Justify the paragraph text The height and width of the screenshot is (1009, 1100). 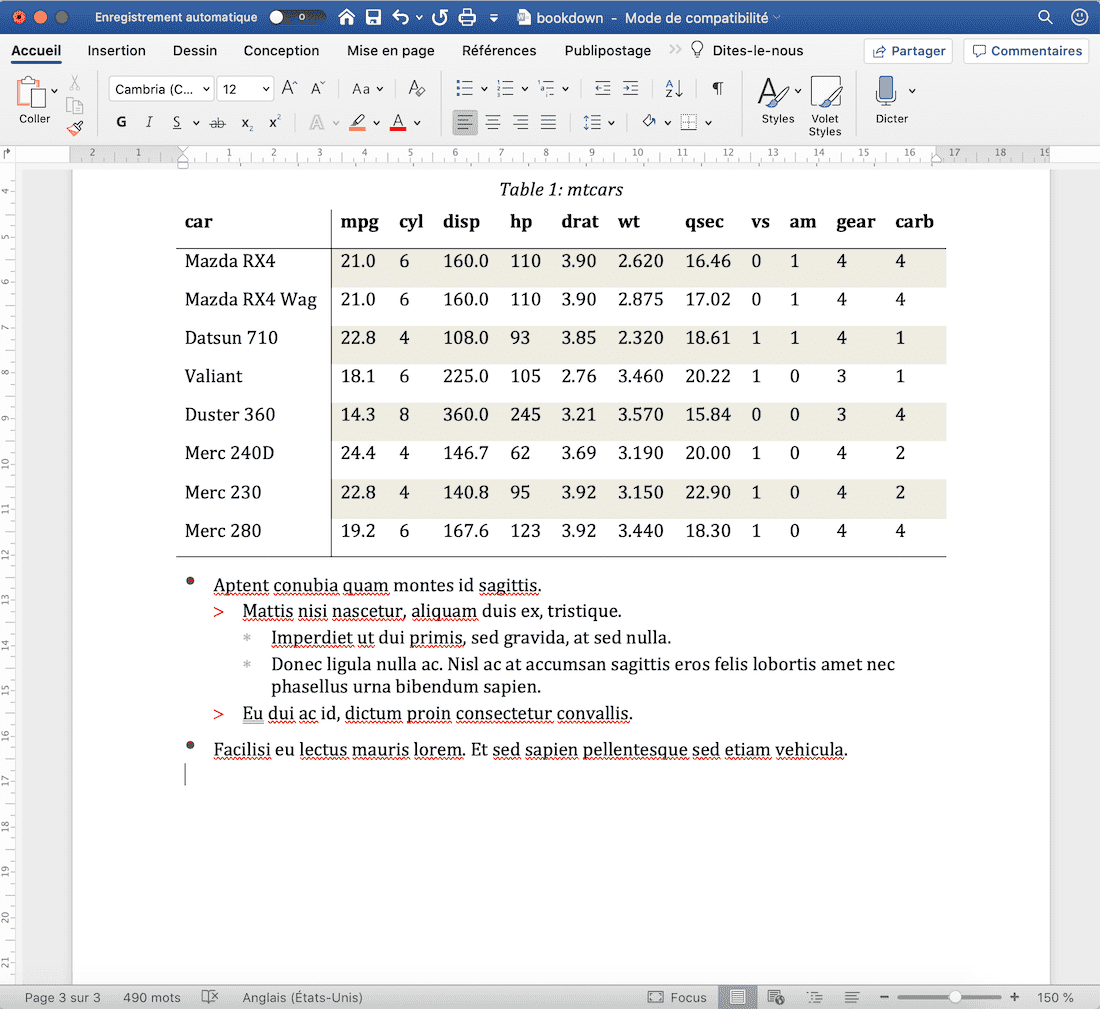click(x=549, y=123)
